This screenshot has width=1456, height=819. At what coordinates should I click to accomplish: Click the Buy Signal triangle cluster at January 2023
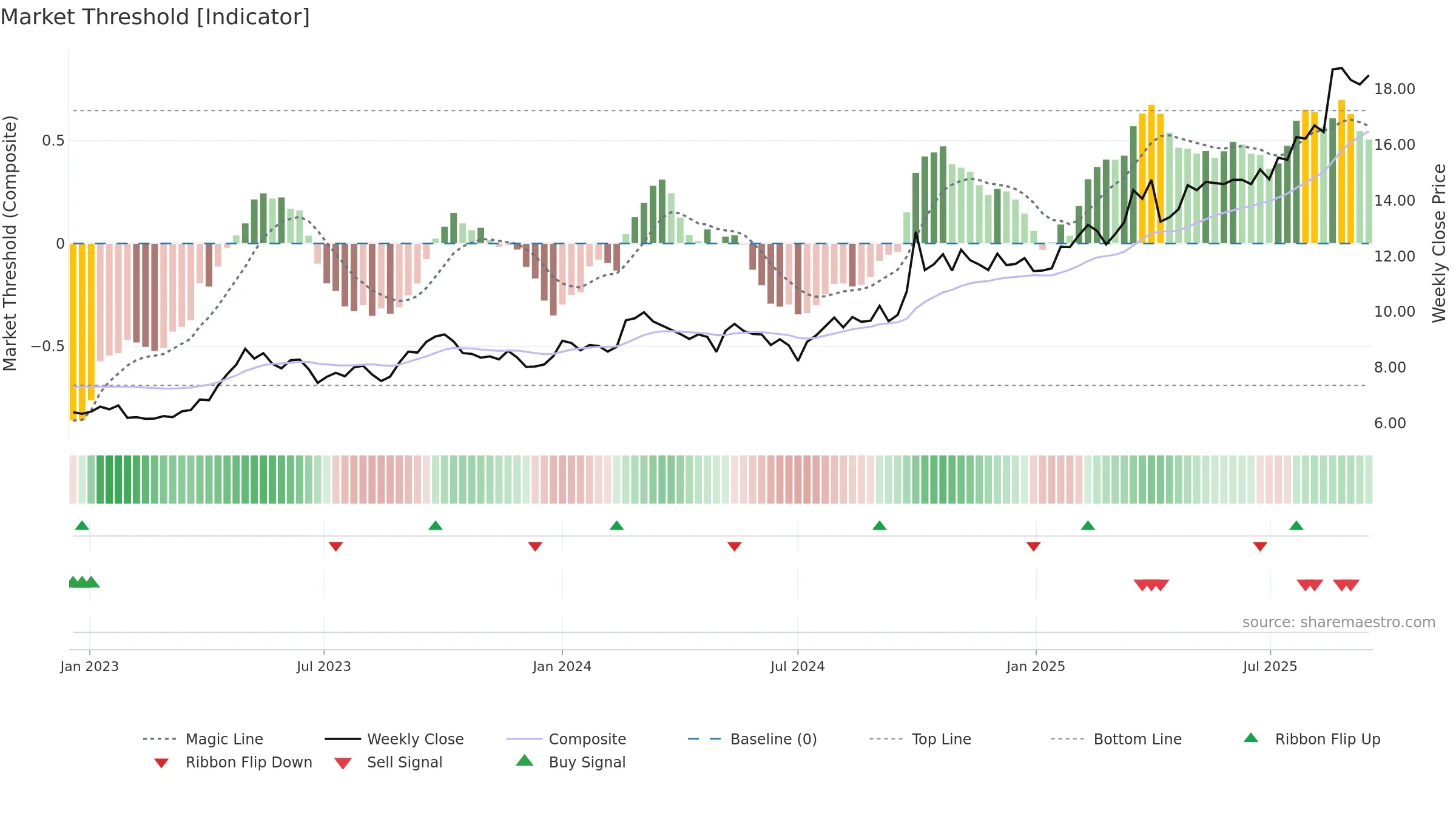tap(84, 582)
